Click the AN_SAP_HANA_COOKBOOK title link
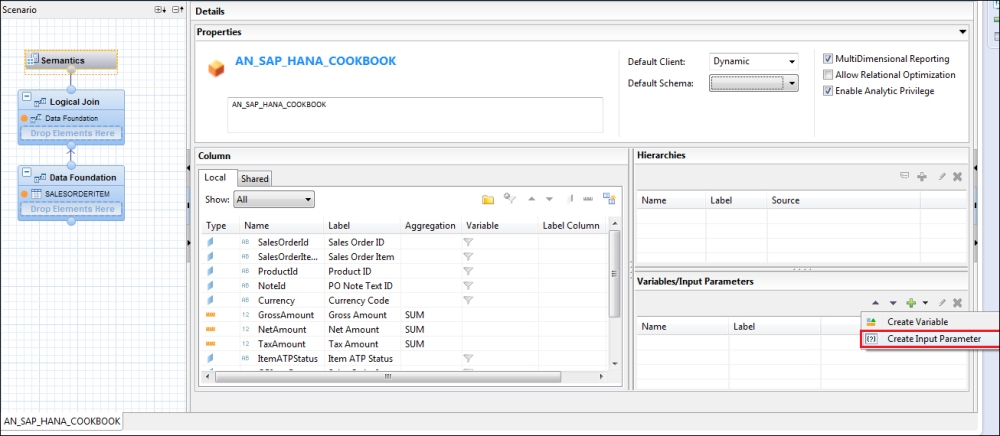 click(315, 61)
